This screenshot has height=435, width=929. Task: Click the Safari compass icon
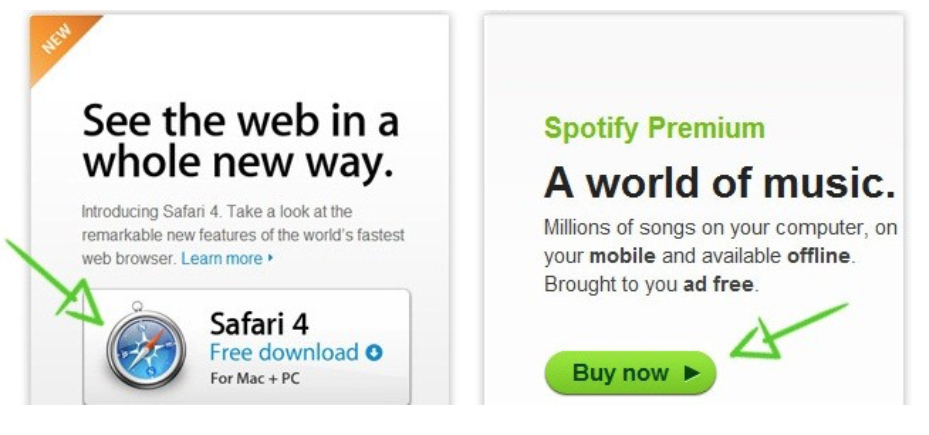point(146,346)
